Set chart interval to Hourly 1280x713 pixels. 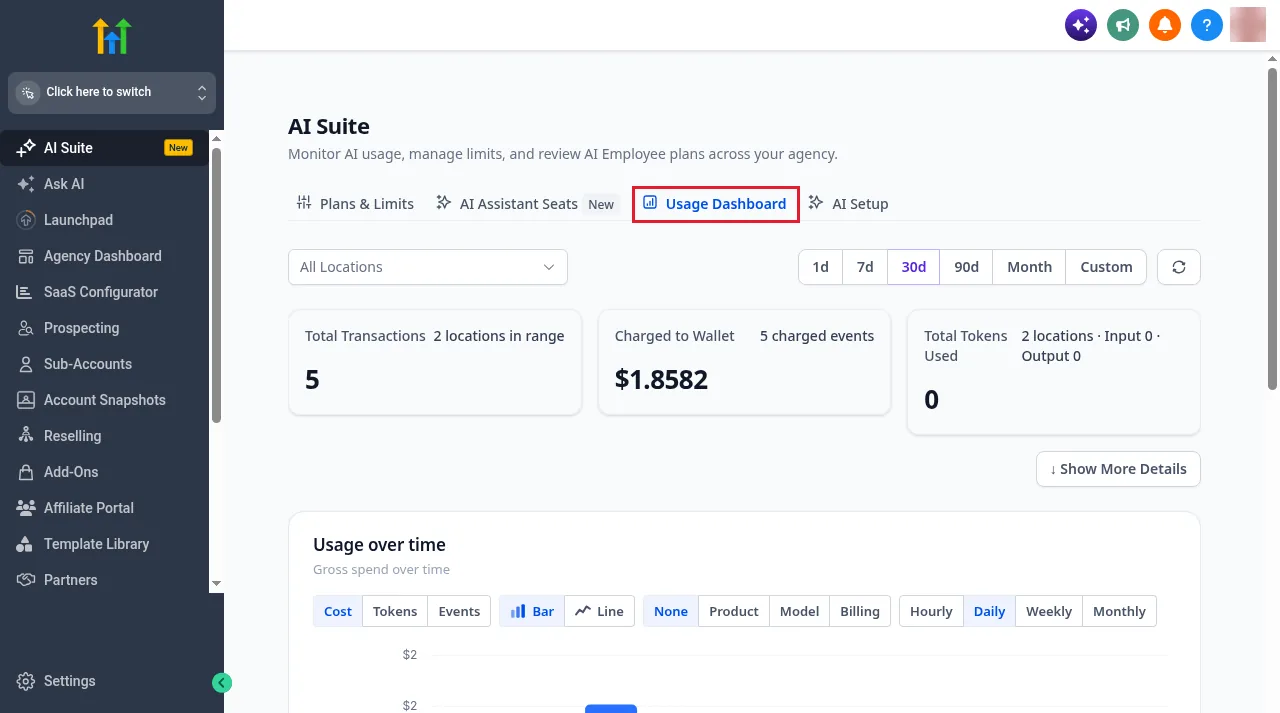point(931,611)
